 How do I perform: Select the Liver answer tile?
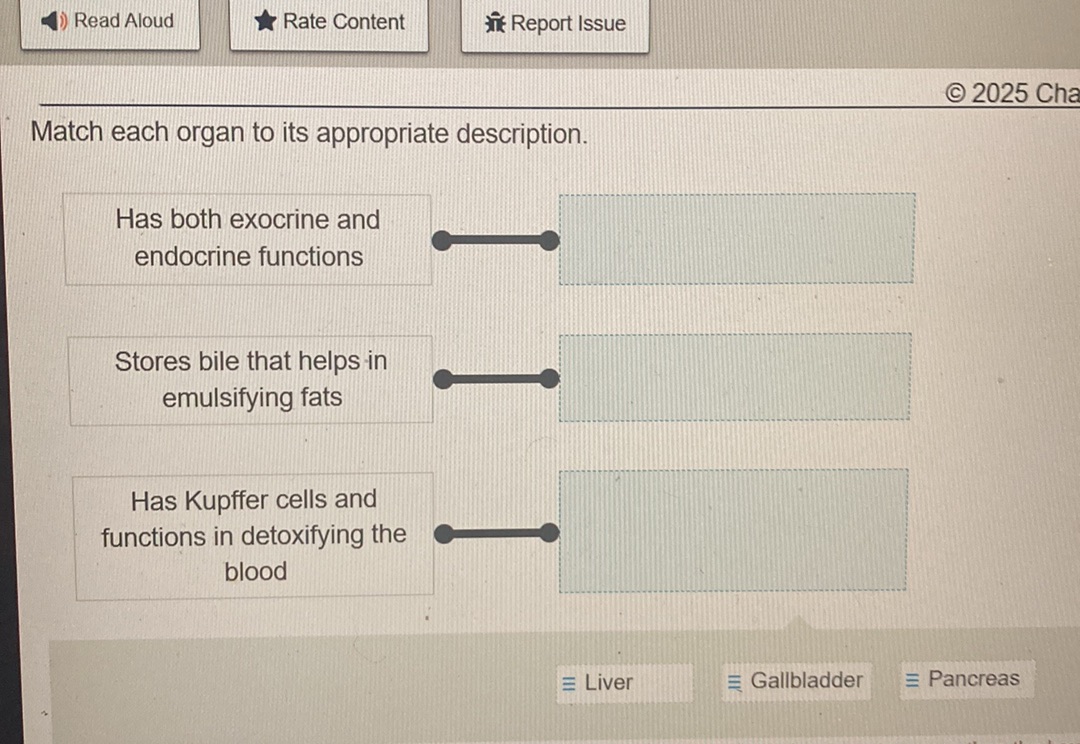[625, 683]
